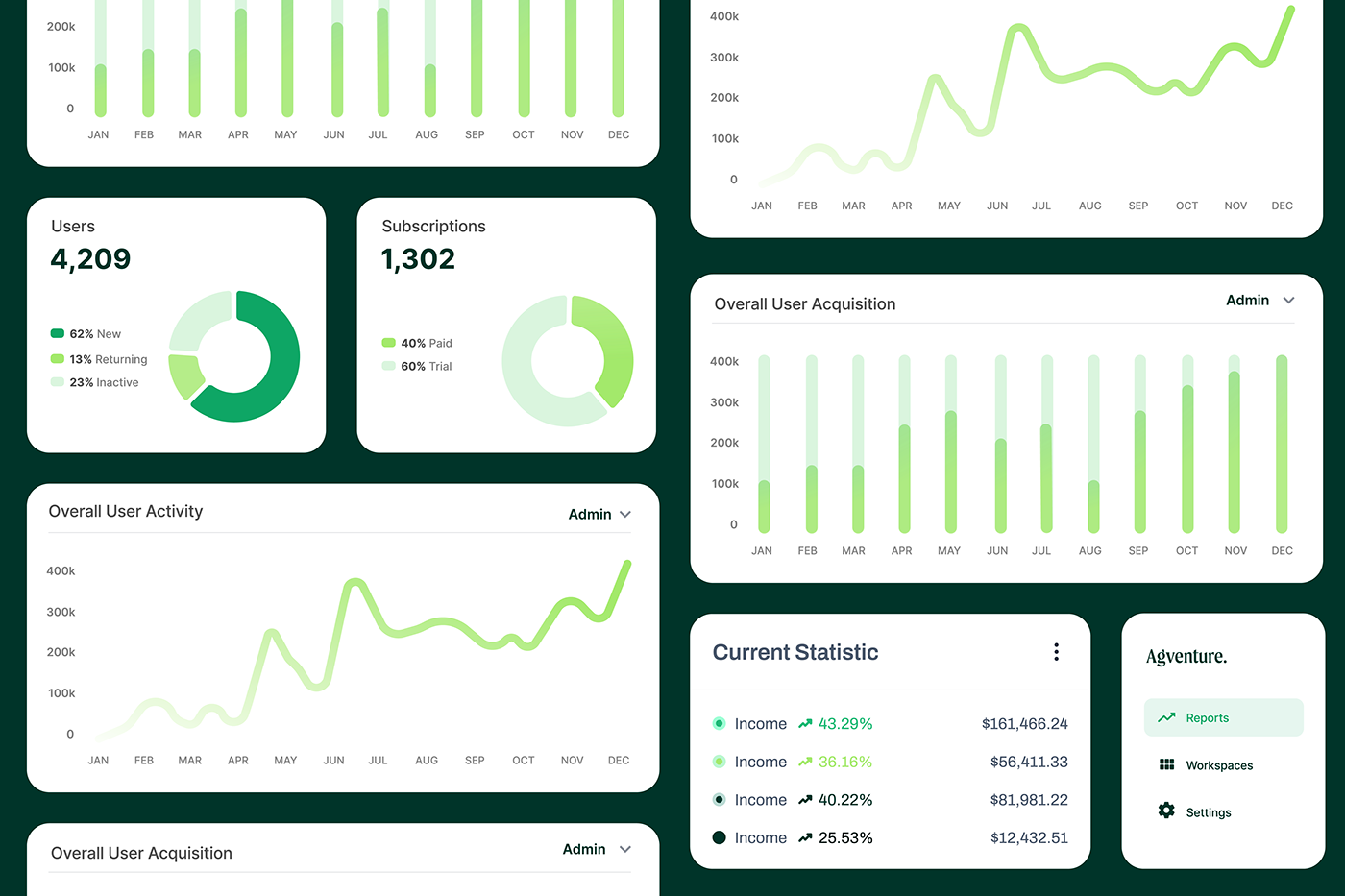Image resolution: width=1345 pixels, height=896 pixels.
Task: Click trend arrow next to 36.16%
Action: [805, 762]
